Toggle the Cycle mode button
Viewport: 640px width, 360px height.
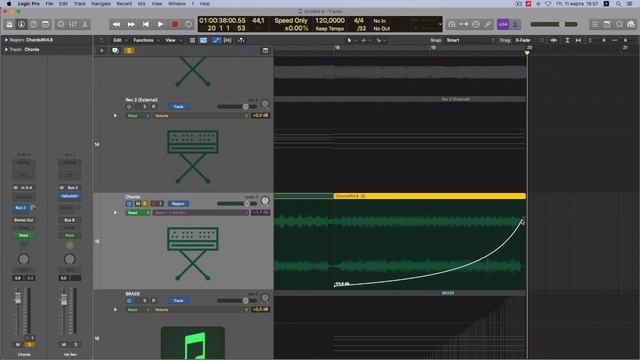tap(189, 24)
